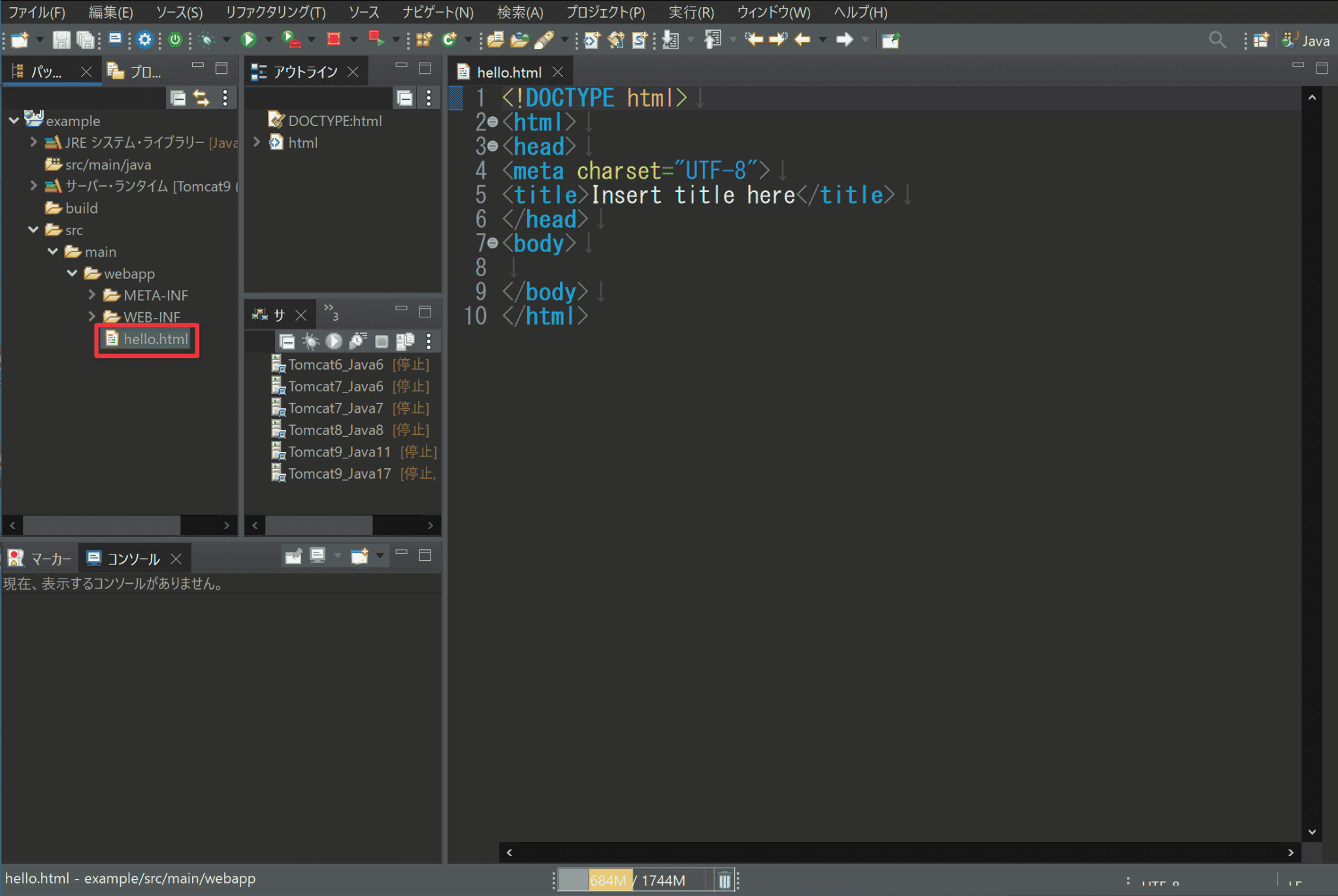Click the Debug bug icon in toolbar
This screenshot has width=1338, height=896.
tap(206, 40)
